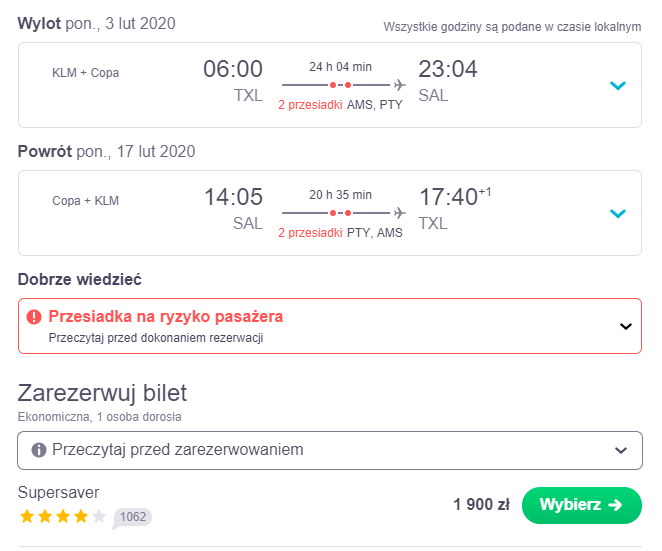The height and width of the screenshot is (551, 662).
Task: Click the fifth empty rating star
Action: [99, 516]
